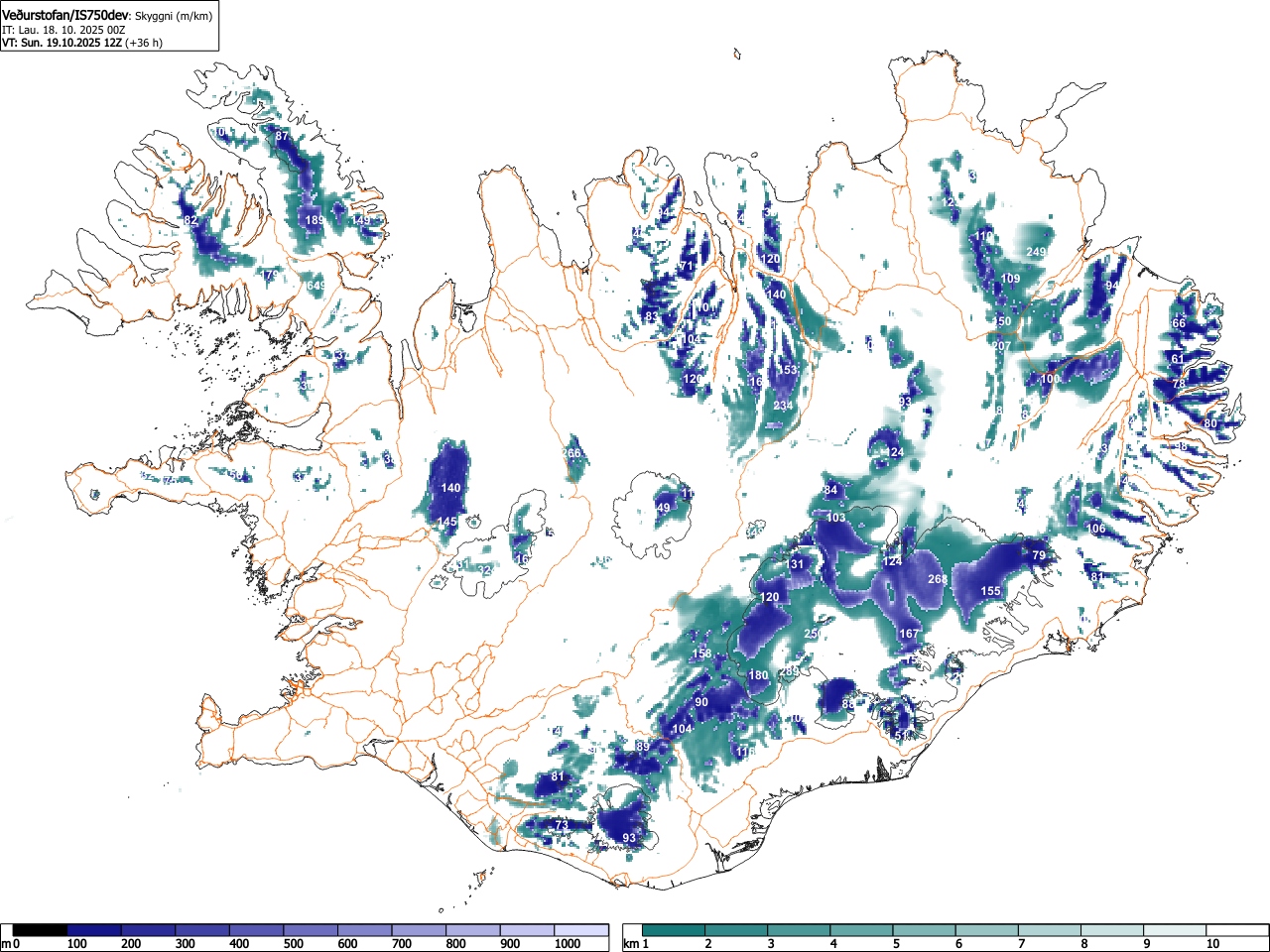Click the black swatch in the m legend
1270x952 pixels.
[40, 930]
